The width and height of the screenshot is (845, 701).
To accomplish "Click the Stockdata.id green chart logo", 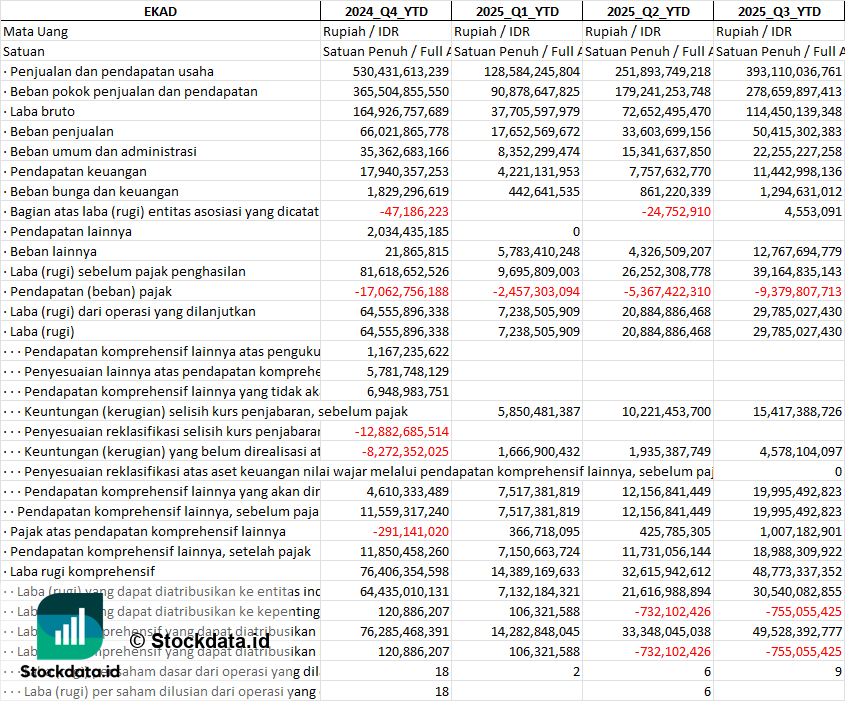I will [70, 626].
